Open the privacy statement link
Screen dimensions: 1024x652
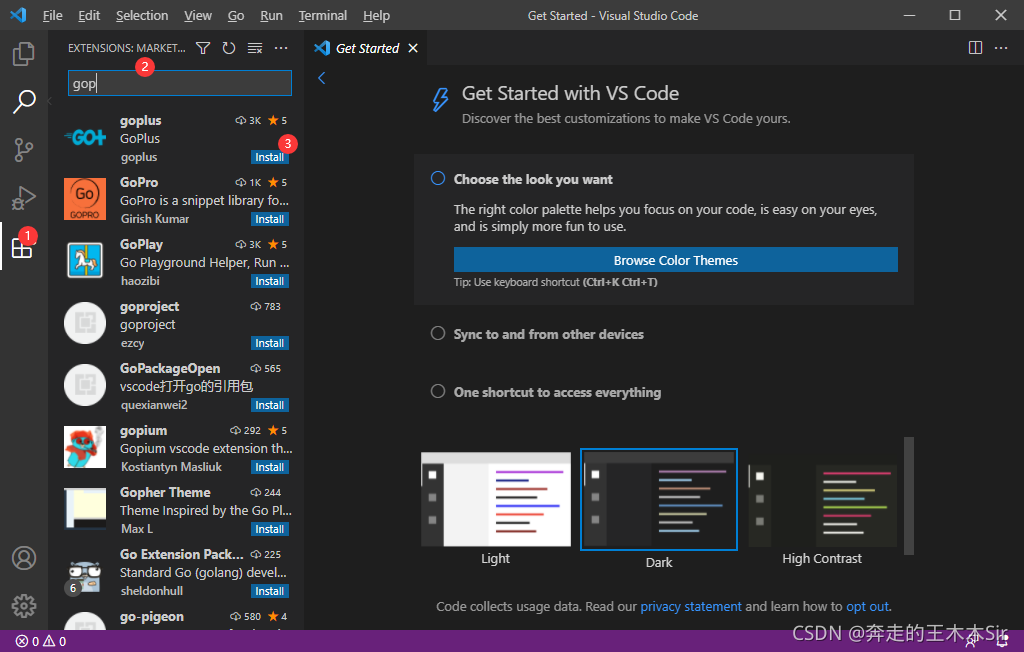tap(690, 606)
